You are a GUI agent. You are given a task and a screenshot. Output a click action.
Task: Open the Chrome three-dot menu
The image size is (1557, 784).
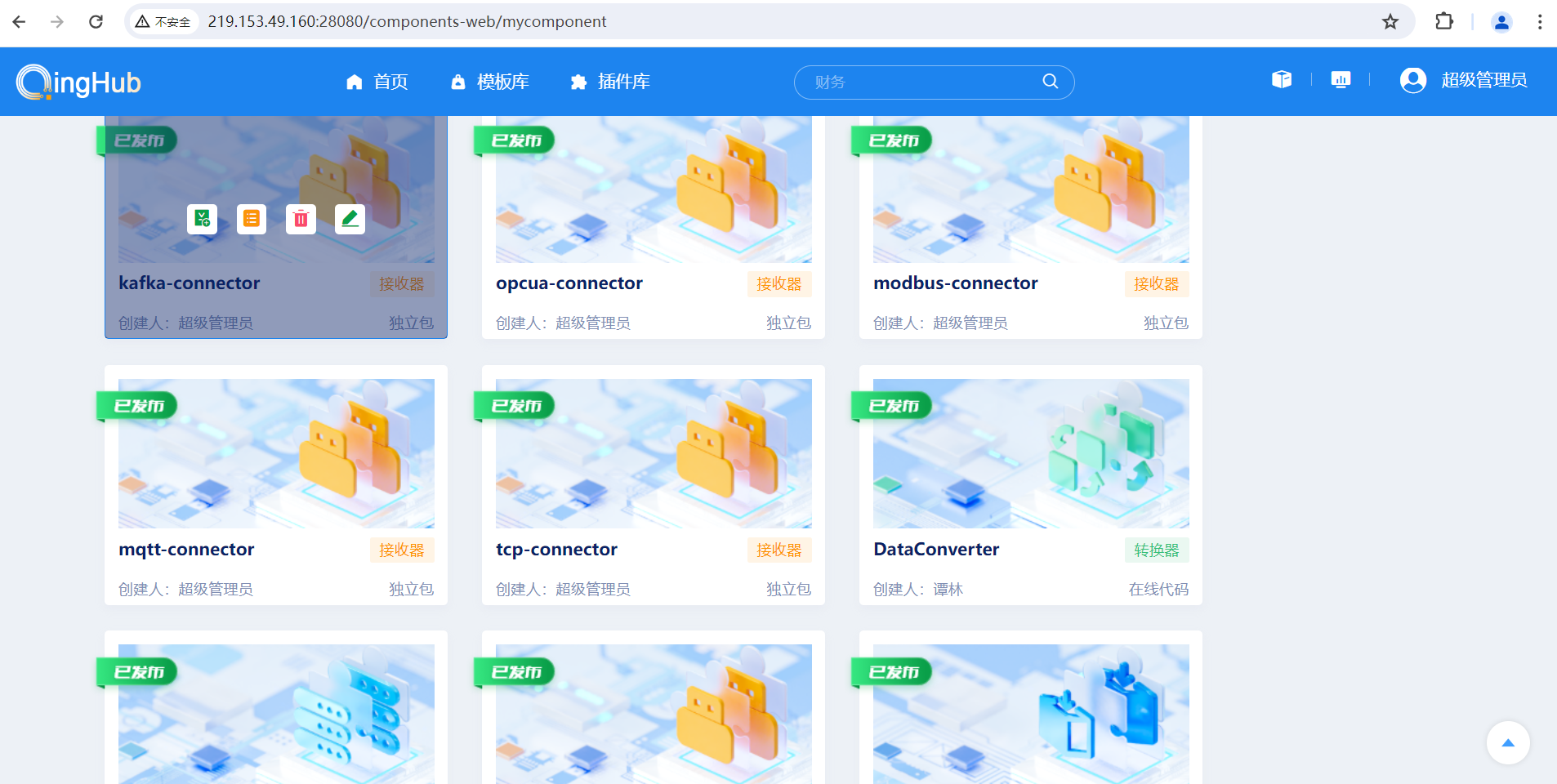(1540, 22)
